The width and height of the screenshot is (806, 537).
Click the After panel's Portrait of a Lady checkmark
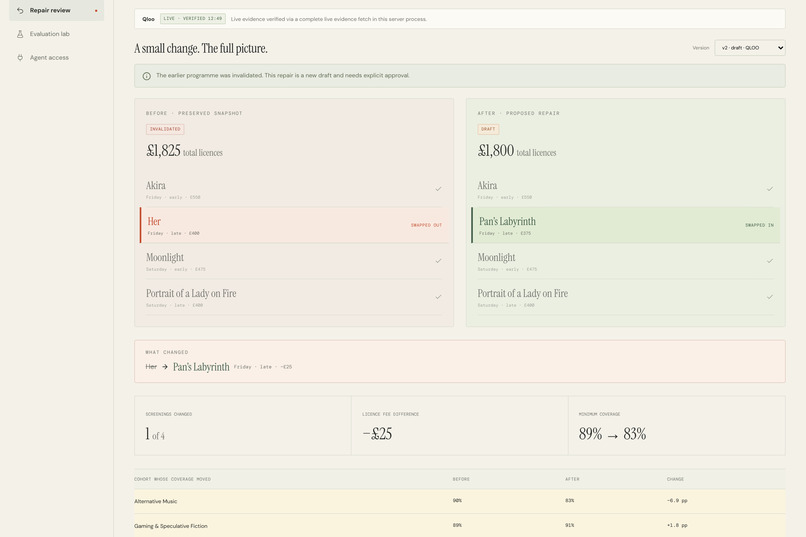pos(770,297)
